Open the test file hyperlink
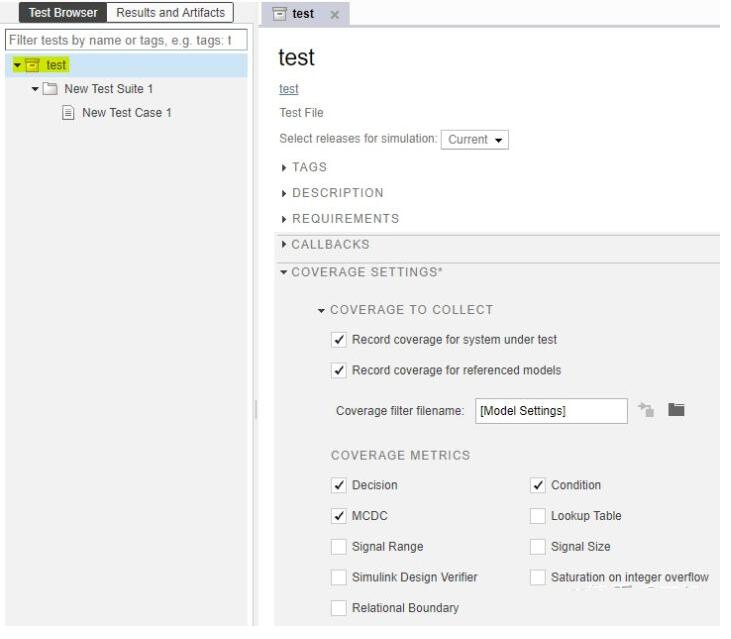Screen dimensions: 731x639 tap(289, 89)
